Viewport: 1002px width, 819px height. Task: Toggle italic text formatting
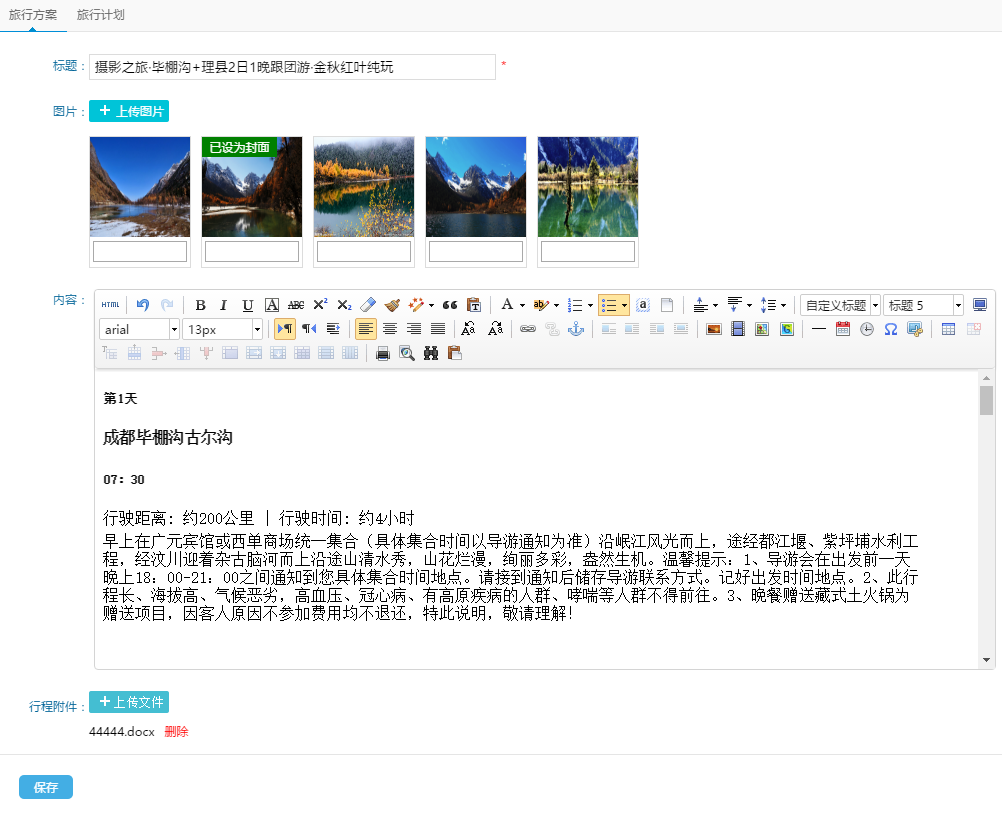click(224, 305)
